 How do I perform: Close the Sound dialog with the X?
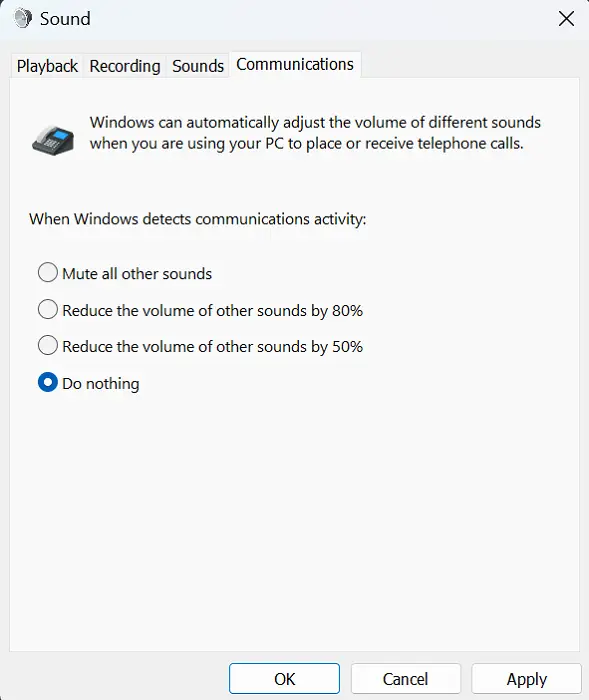566,19
